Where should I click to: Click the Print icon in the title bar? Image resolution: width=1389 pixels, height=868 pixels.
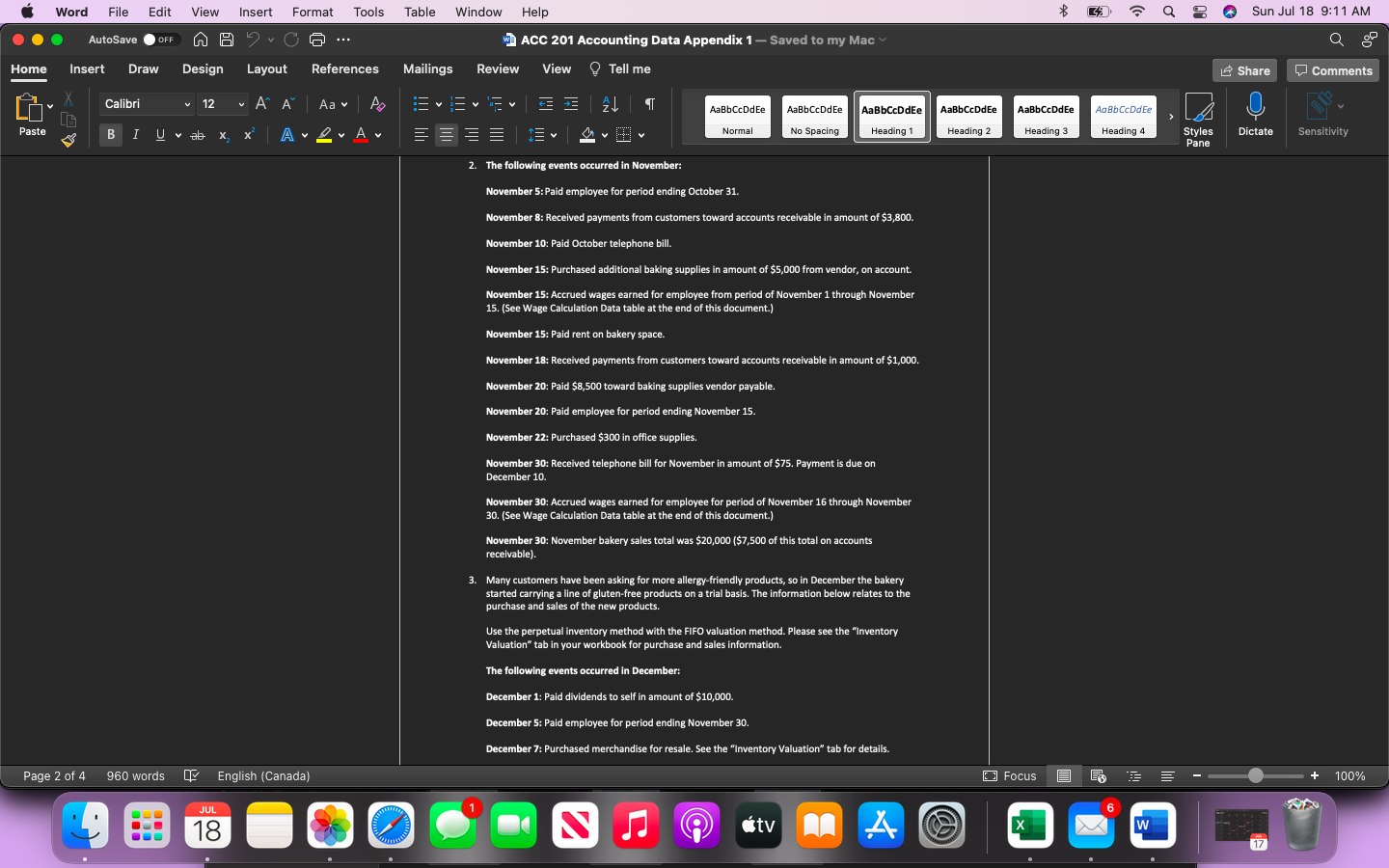pyautogui.click(x=317, y=40)
